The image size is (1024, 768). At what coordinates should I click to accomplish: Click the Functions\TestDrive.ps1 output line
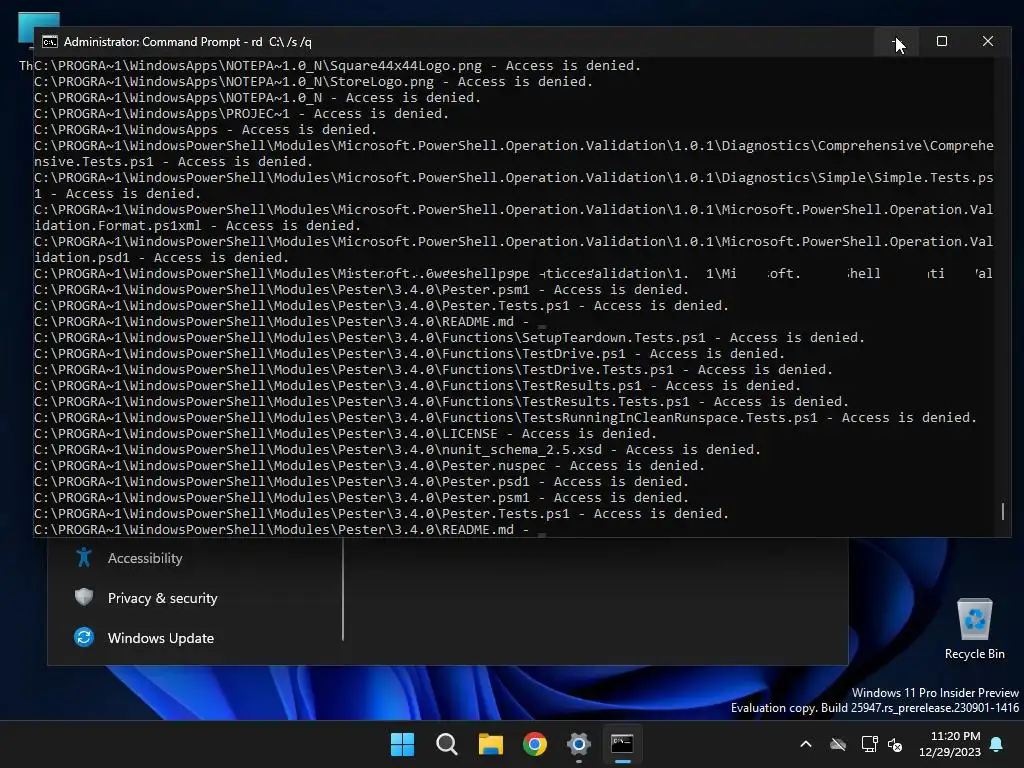[x=409, y=353]
